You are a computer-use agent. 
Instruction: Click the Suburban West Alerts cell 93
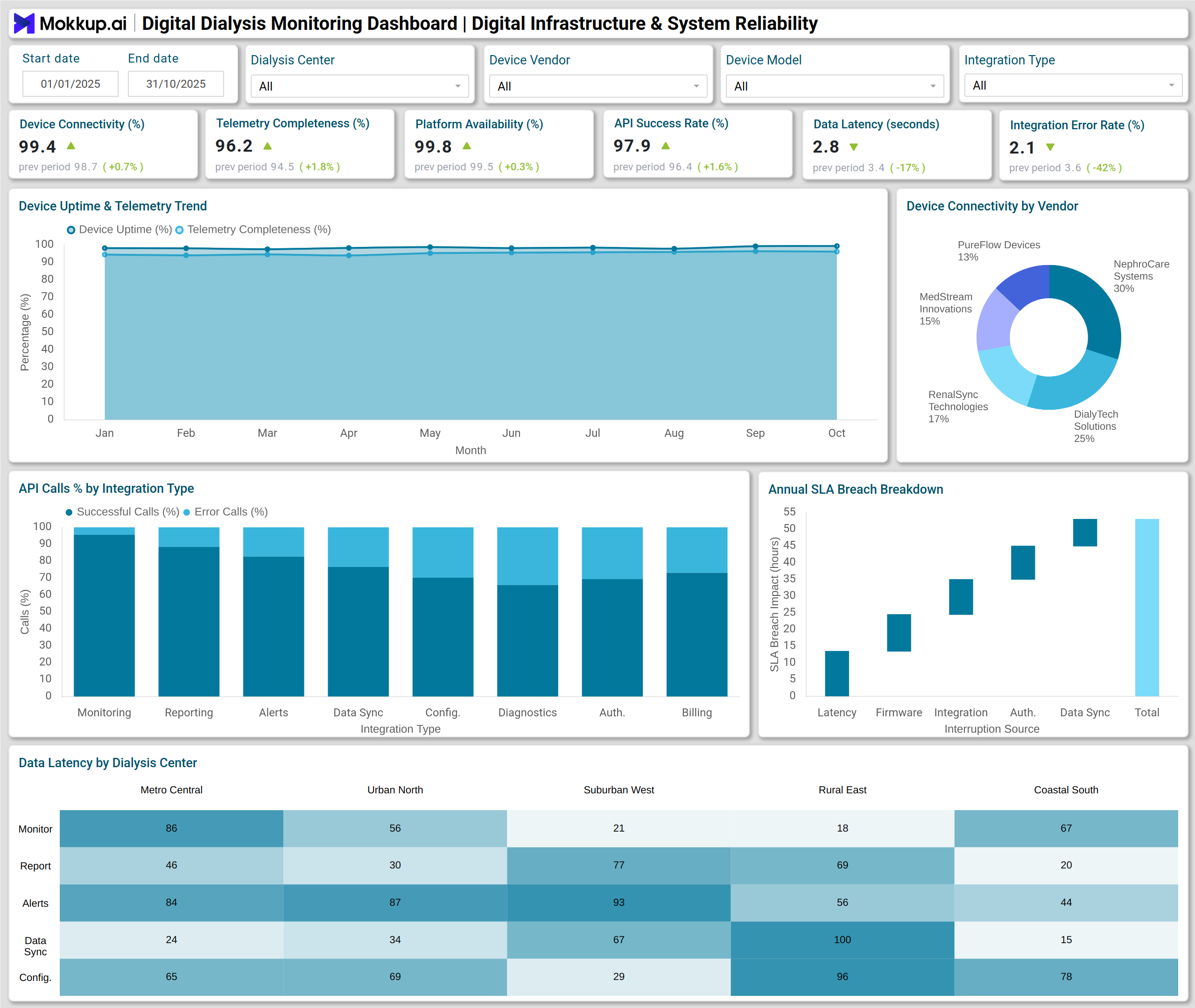pos(619,902)
